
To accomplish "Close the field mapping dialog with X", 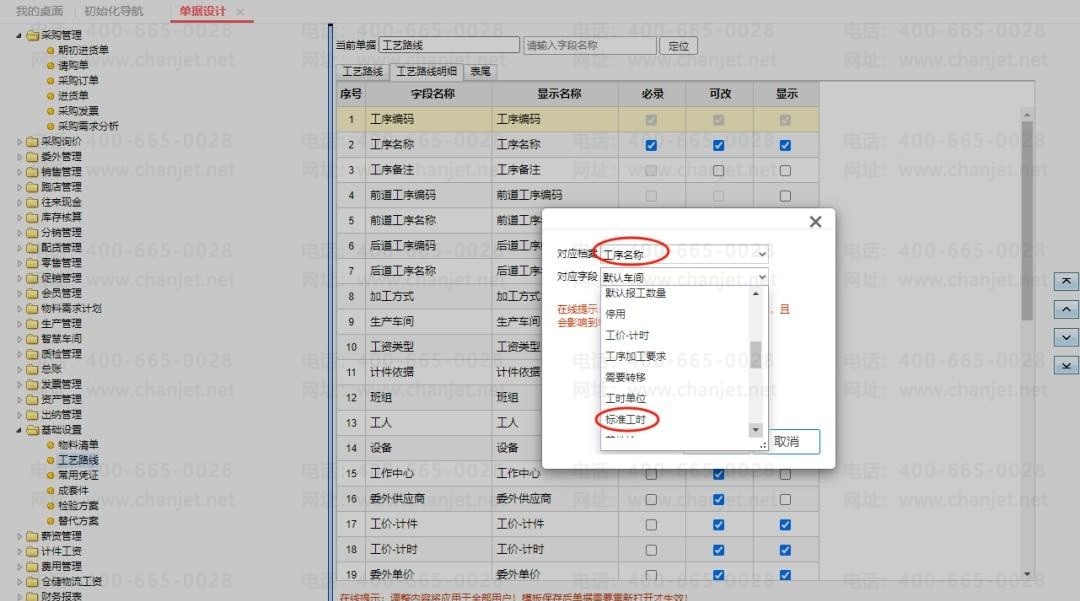I will point(816,222).
